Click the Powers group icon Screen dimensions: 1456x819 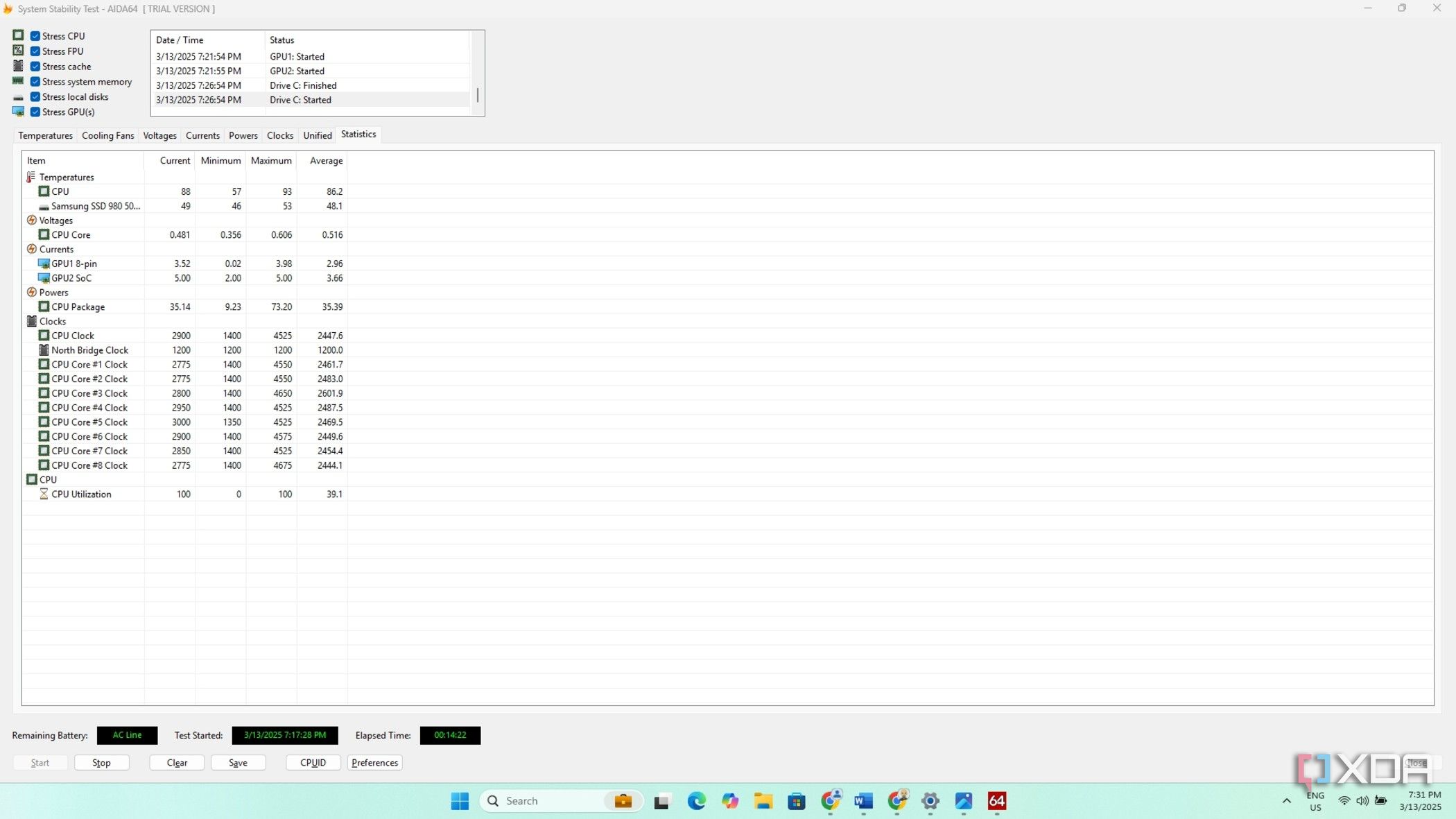(x=31, y=292)
